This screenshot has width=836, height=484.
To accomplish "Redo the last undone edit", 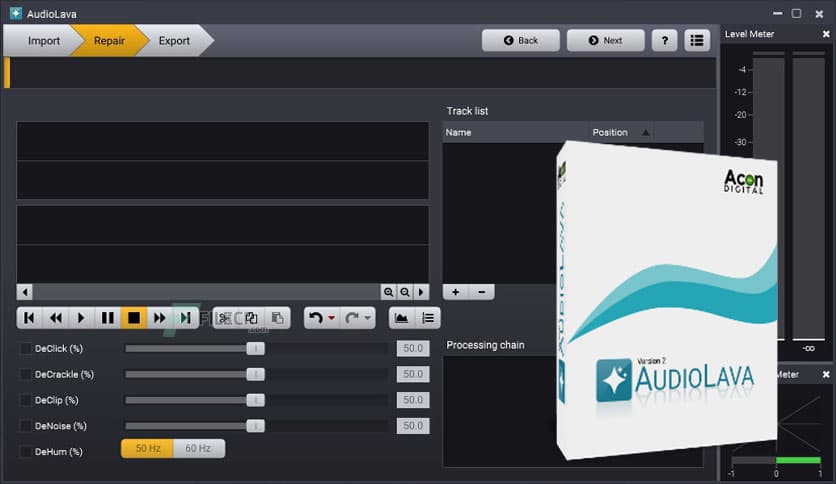I will click(x=352, y=318).
